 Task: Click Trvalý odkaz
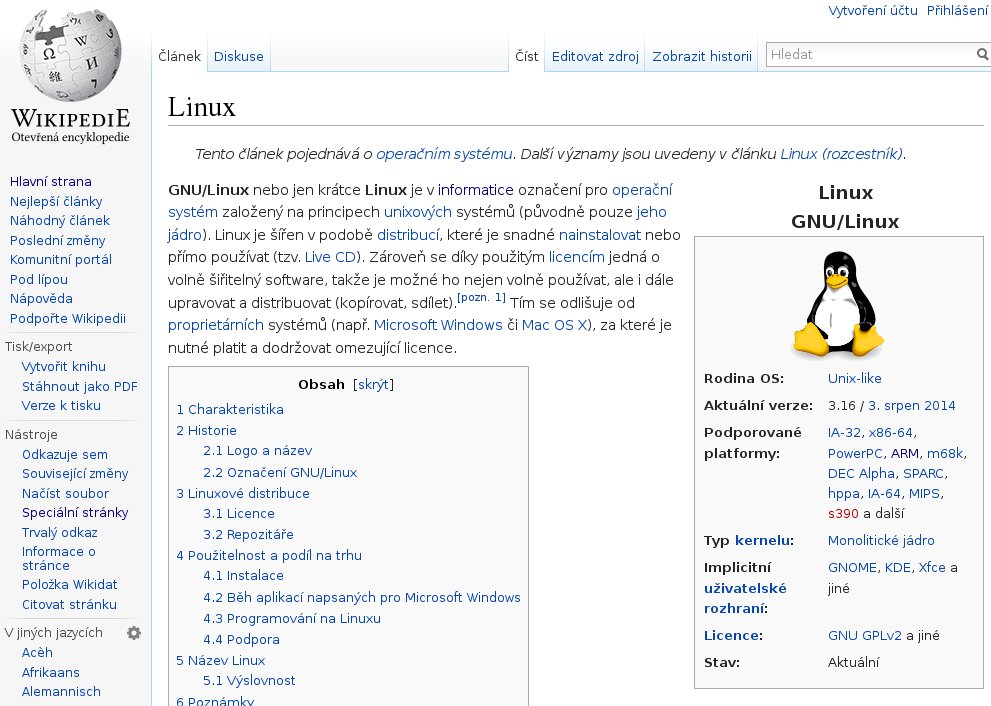tap(59, 532)
